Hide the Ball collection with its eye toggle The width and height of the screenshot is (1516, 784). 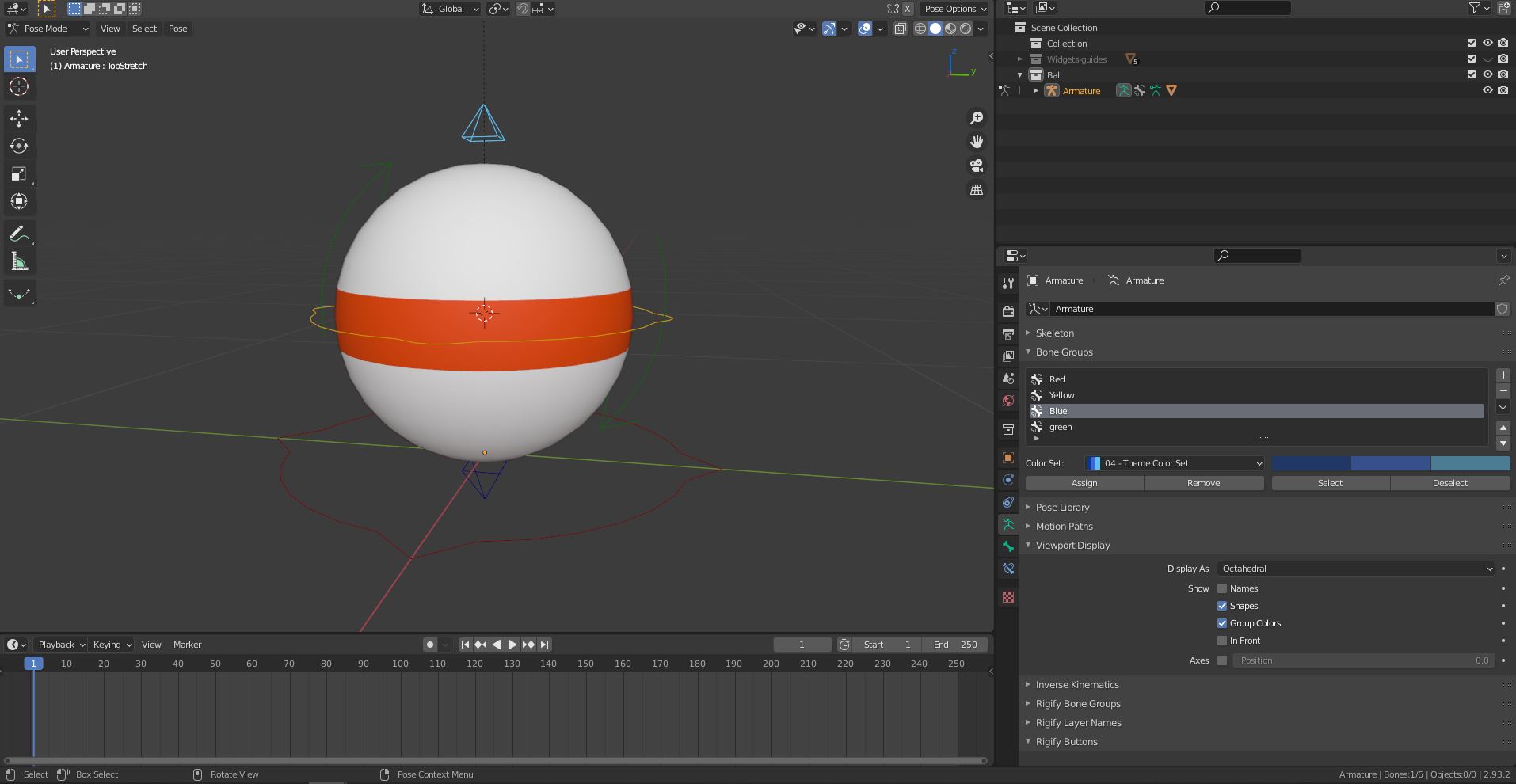point(1488,74)
